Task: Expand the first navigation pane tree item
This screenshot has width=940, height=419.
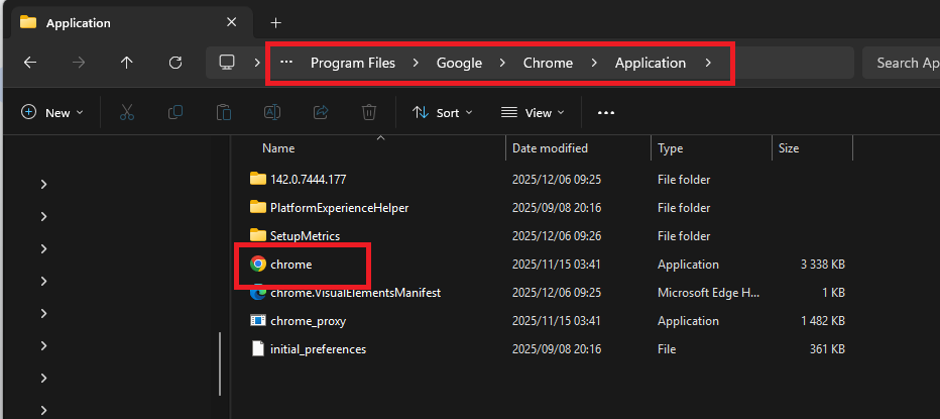Action: coord(43,185)
